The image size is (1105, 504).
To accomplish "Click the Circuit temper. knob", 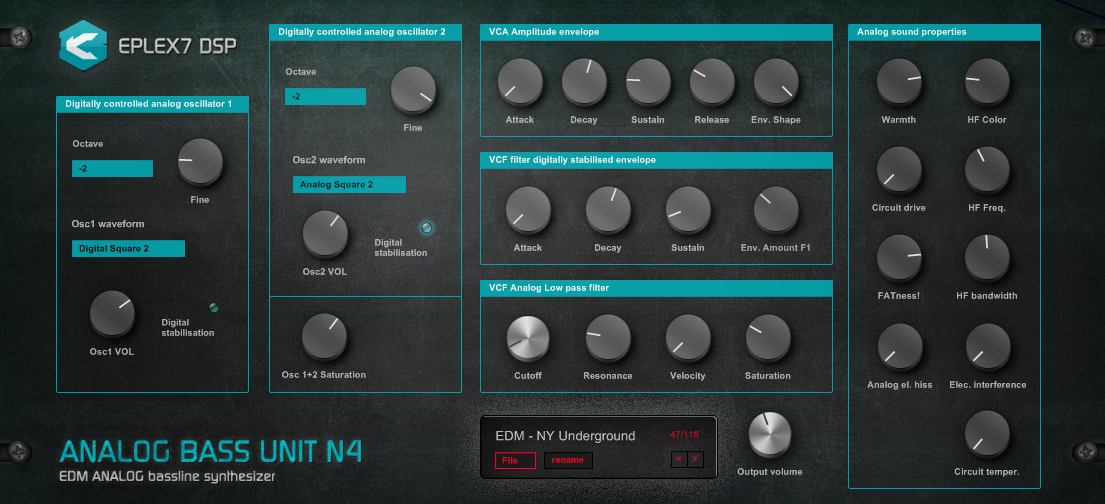I will 987,434.
